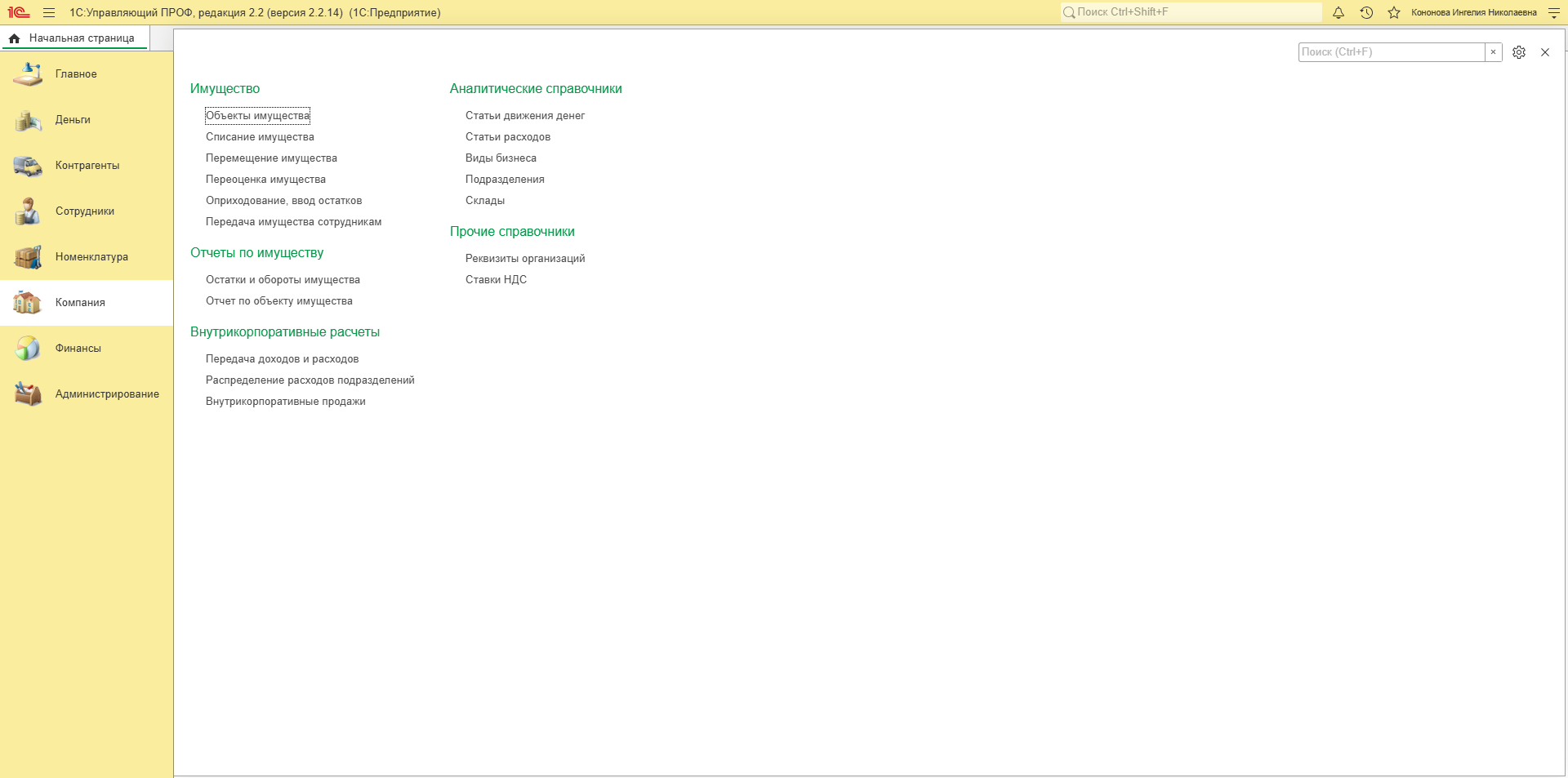Open the Номенклатура boxes icon section

point(28,257)
